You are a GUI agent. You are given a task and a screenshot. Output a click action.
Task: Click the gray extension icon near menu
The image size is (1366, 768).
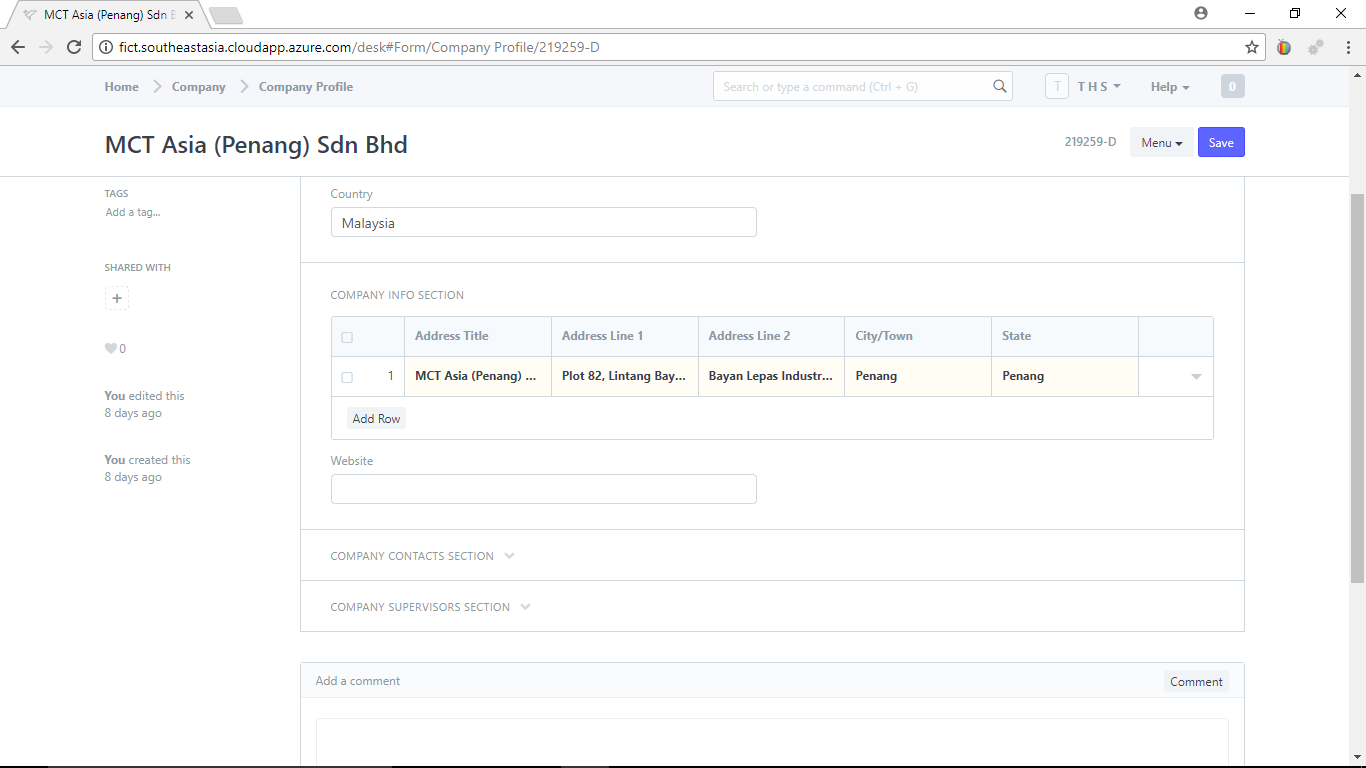coord(1316,47)
